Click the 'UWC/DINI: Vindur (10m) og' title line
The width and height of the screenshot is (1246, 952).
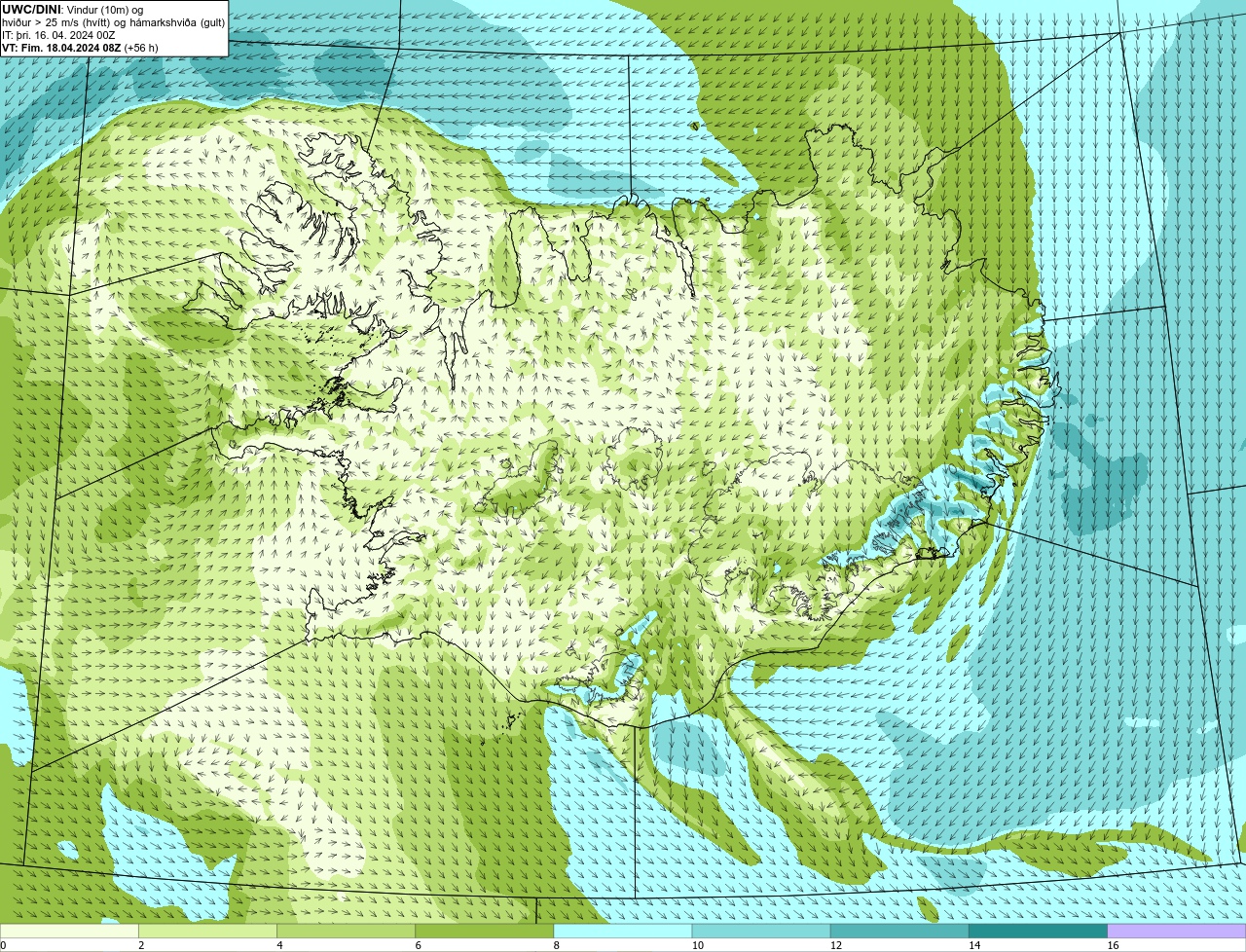[73, 10]
